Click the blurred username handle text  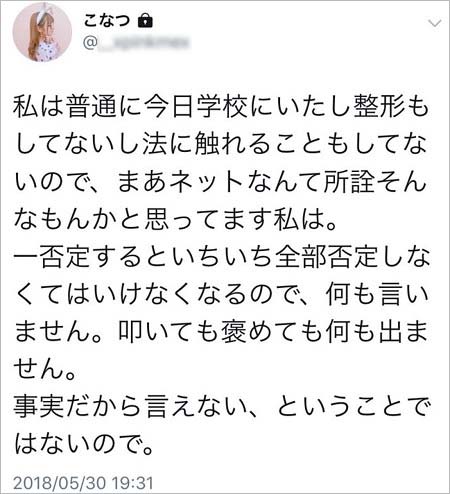click(144, 43)
